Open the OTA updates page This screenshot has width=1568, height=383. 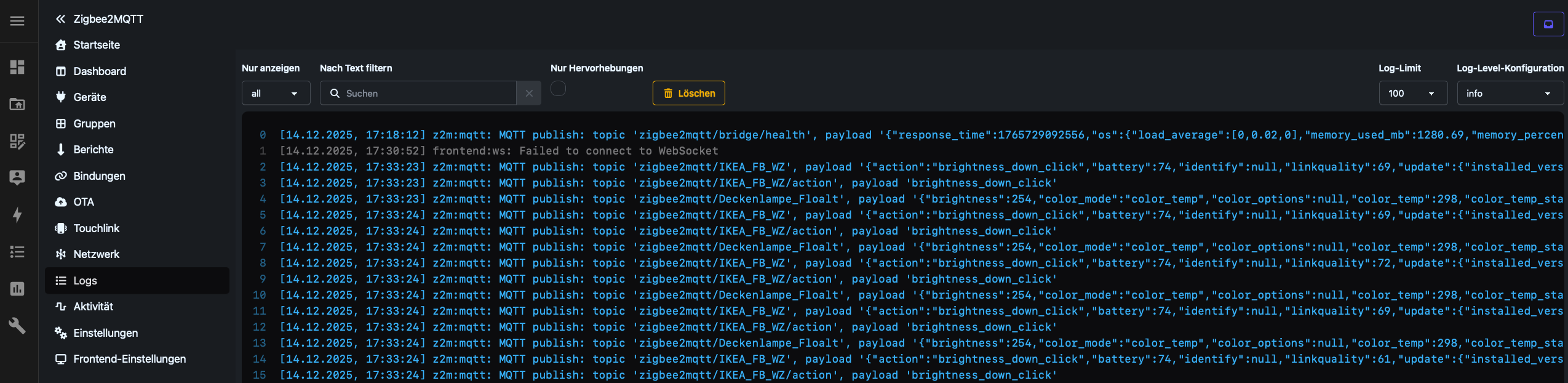84,202
